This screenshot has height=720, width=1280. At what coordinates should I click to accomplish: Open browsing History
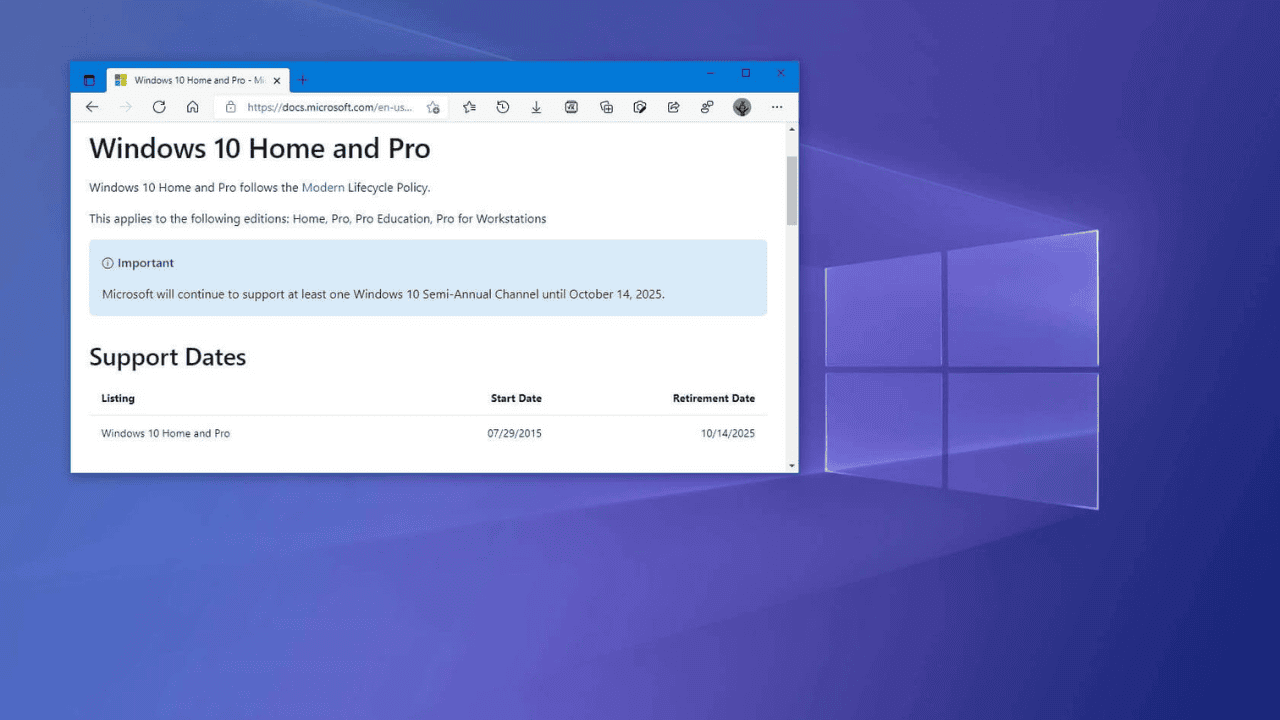503,107
